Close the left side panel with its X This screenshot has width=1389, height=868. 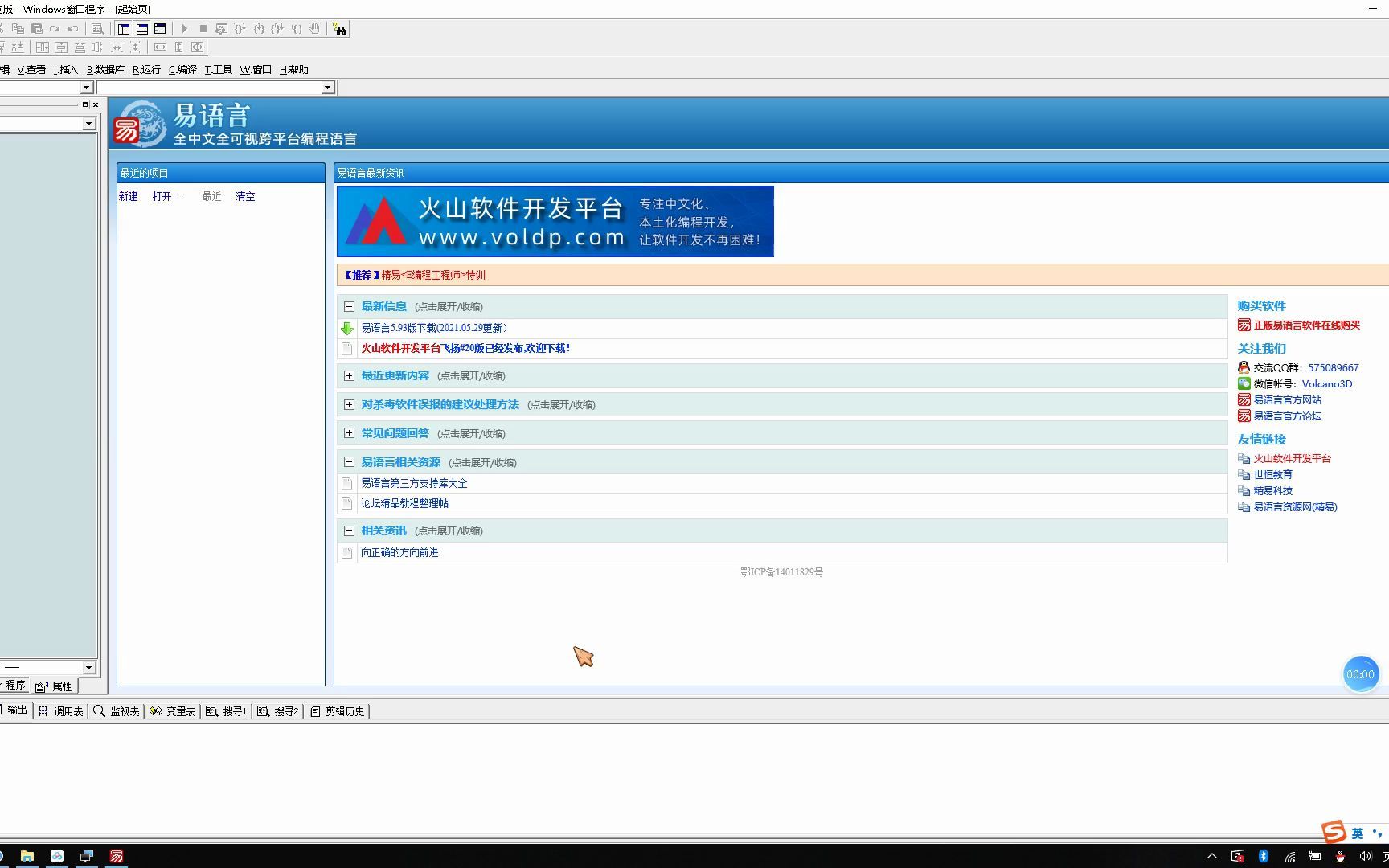point(96,104)
